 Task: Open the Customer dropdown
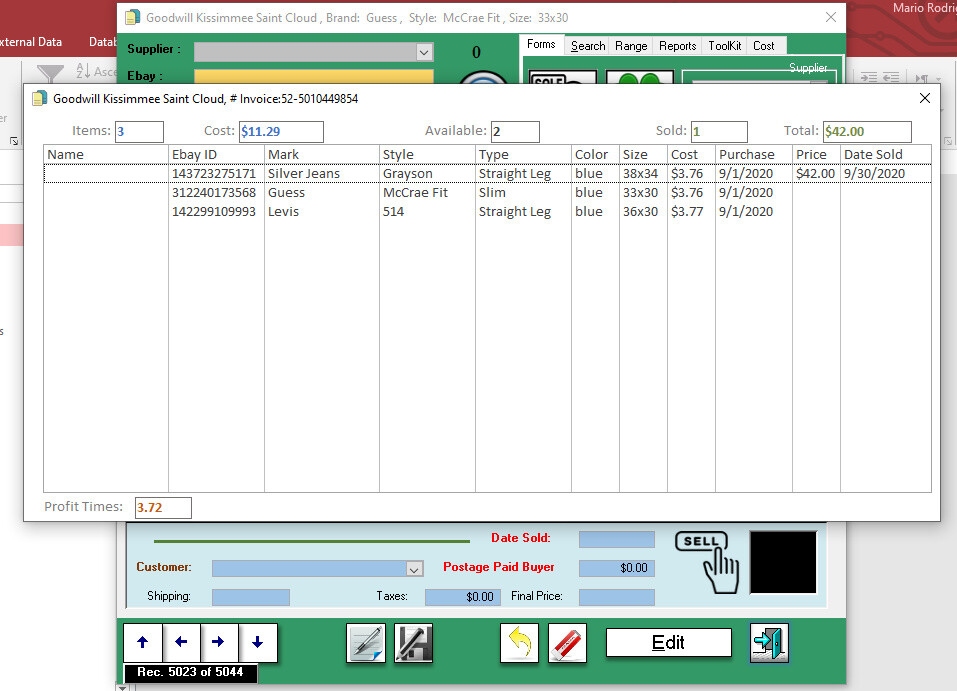(x=415, y=568)
